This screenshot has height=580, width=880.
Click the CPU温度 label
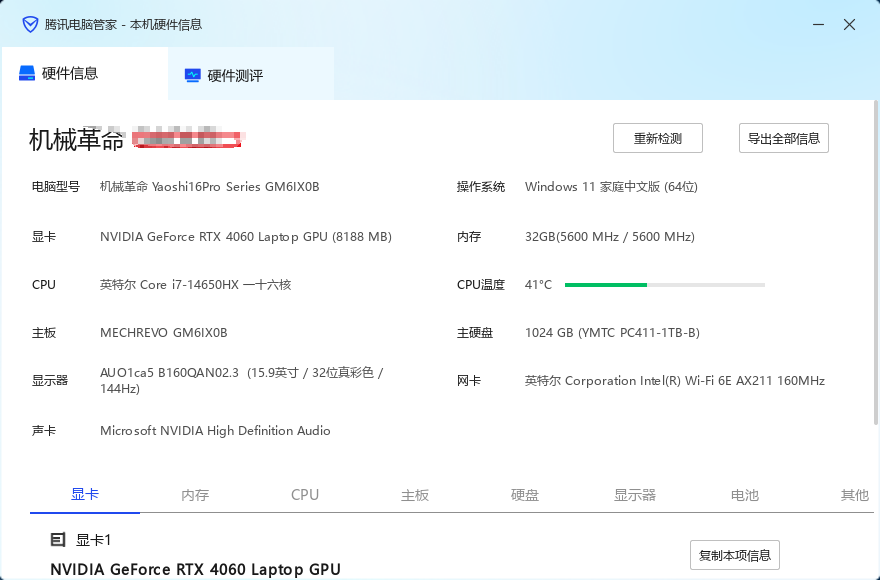click(481, 285)
